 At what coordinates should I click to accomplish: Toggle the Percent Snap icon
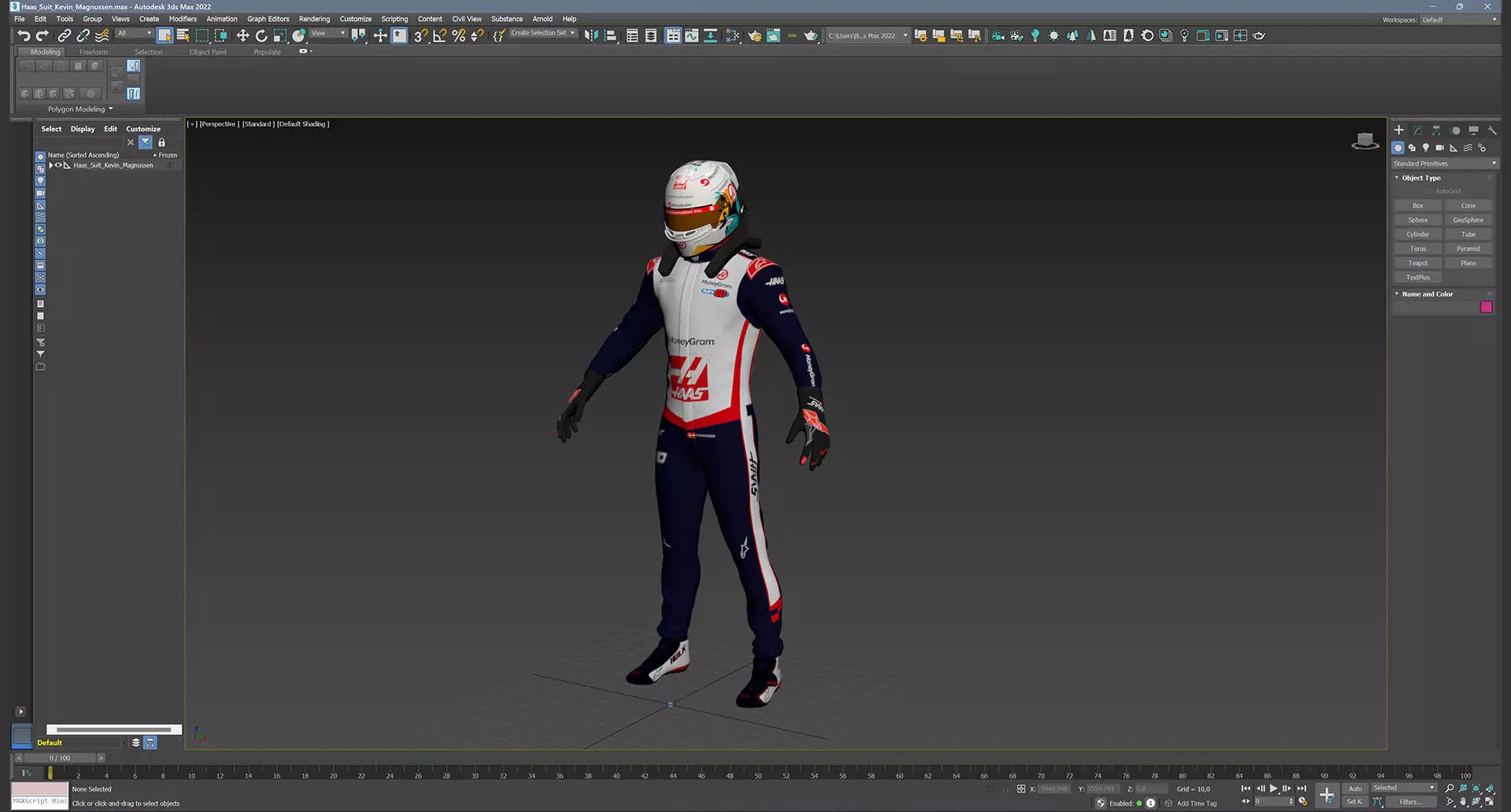[458, 35]
